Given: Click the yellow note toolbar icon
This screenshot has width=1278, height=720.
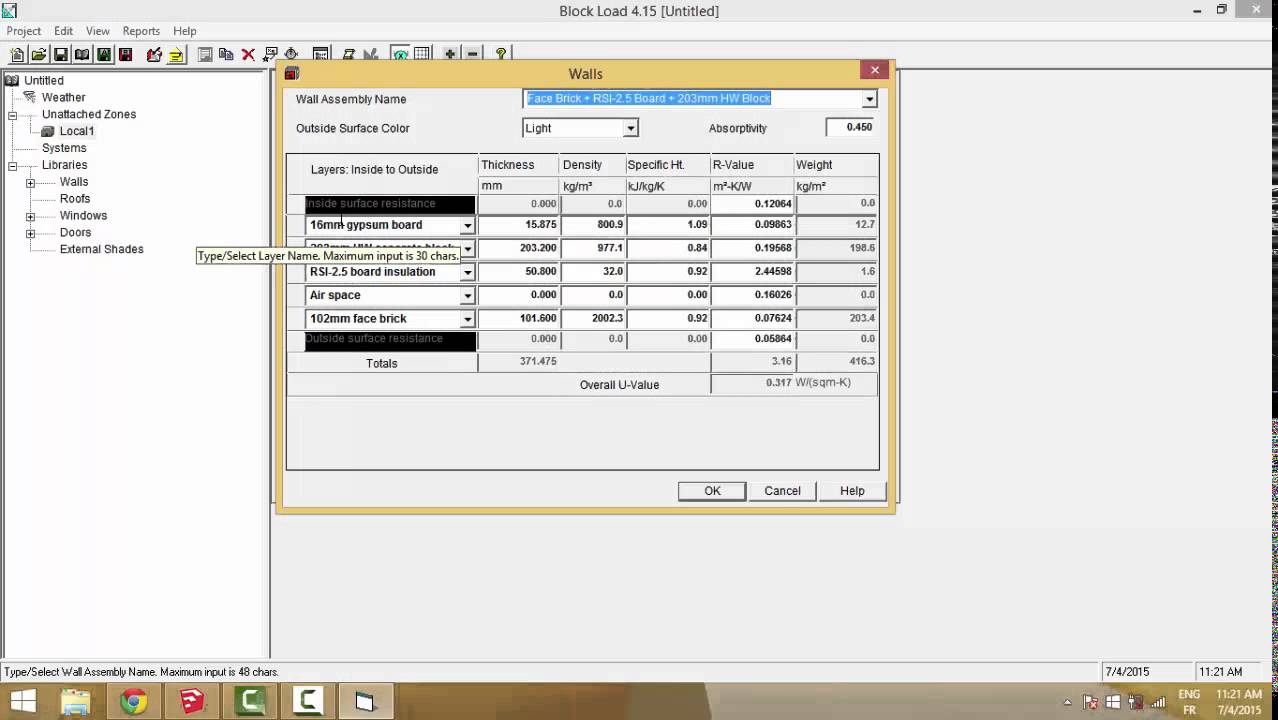Looking at the screenshot, I should coord(176,55).
